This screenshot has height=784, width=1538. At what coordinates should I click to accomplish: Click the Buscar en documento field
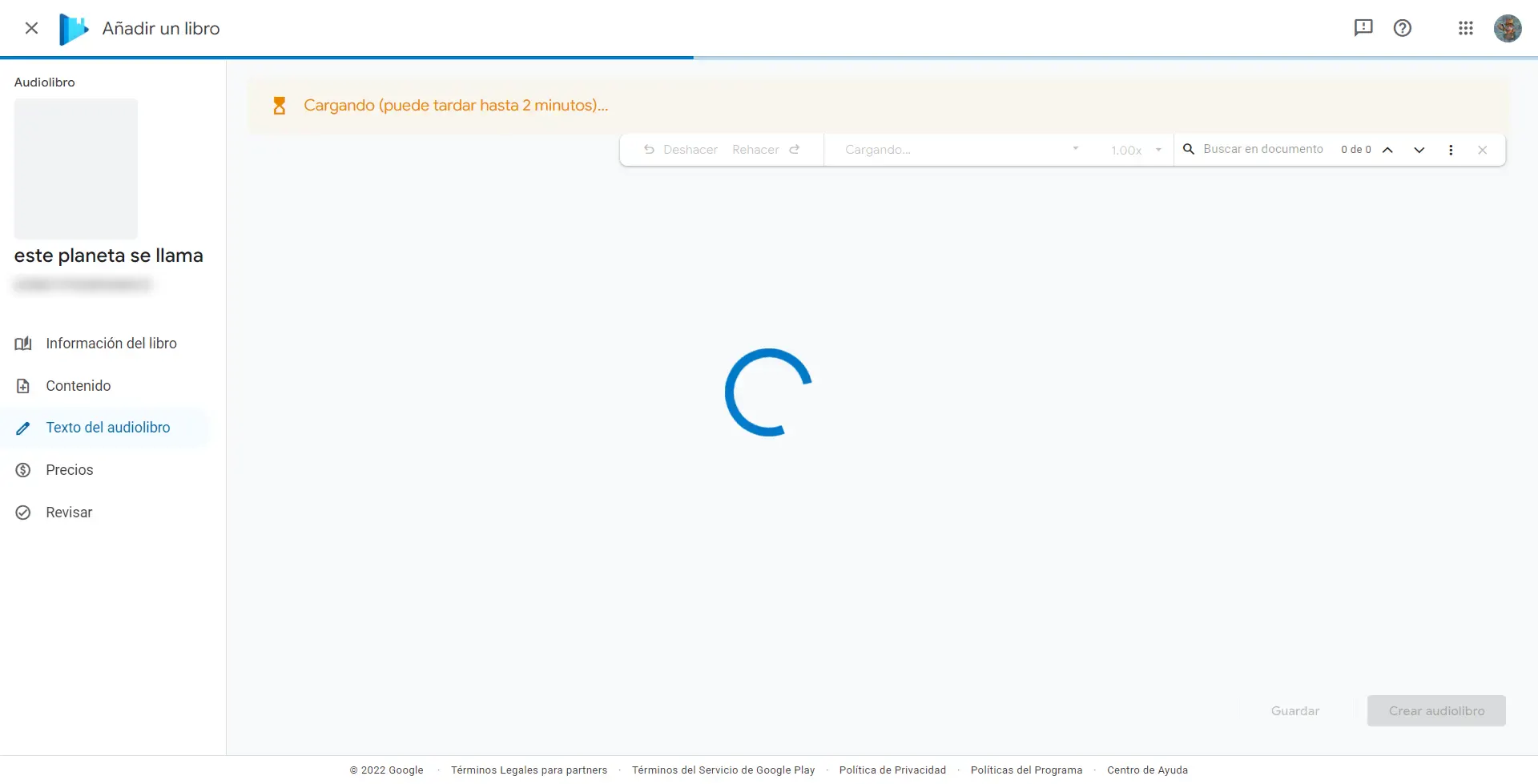[x=1262, y=149]
